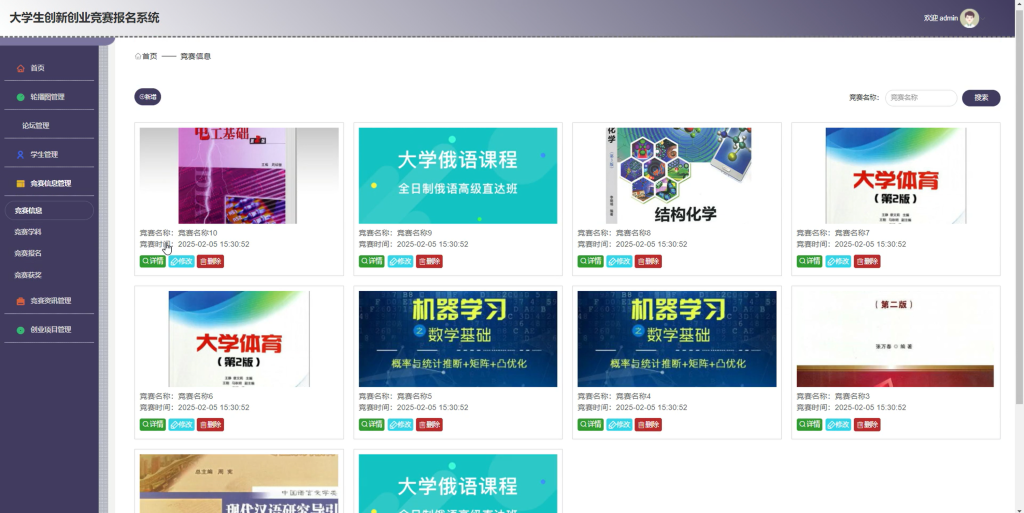Image resolution: width=1024 pixels, height=513 pixels.
Task: Click 删除 for 竞赛名称5
Action: pos(429,424)
